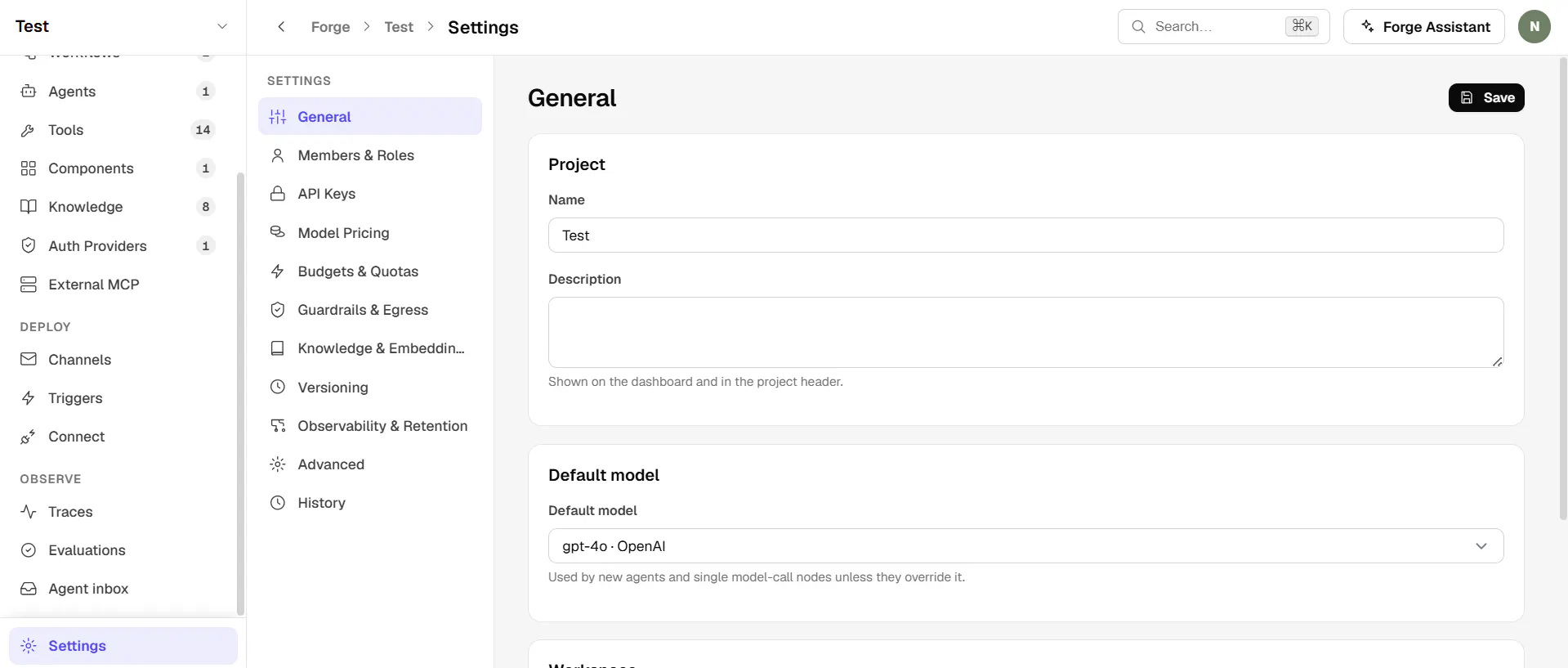This screenshot has width=1568, height=668.
Task: Click the API Keys lock icon
Action: 278,194
